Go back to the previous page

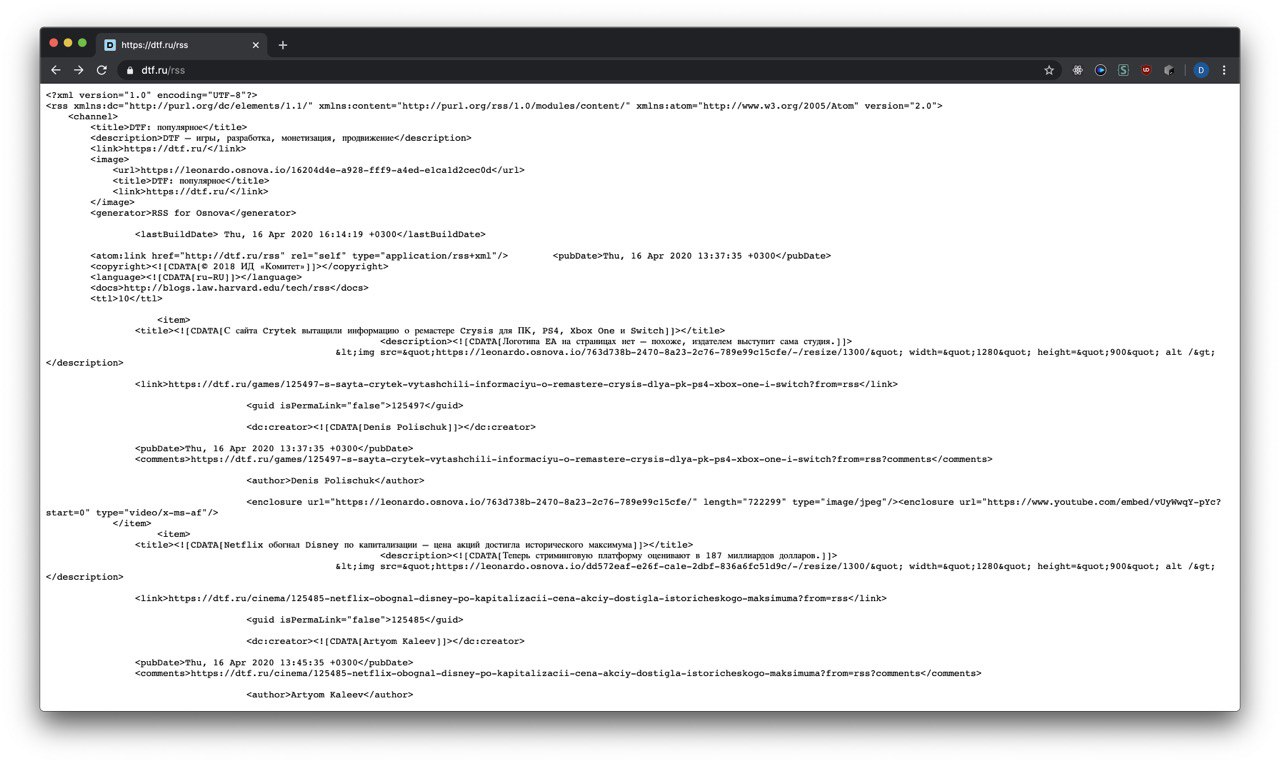(x=56, y=70)
